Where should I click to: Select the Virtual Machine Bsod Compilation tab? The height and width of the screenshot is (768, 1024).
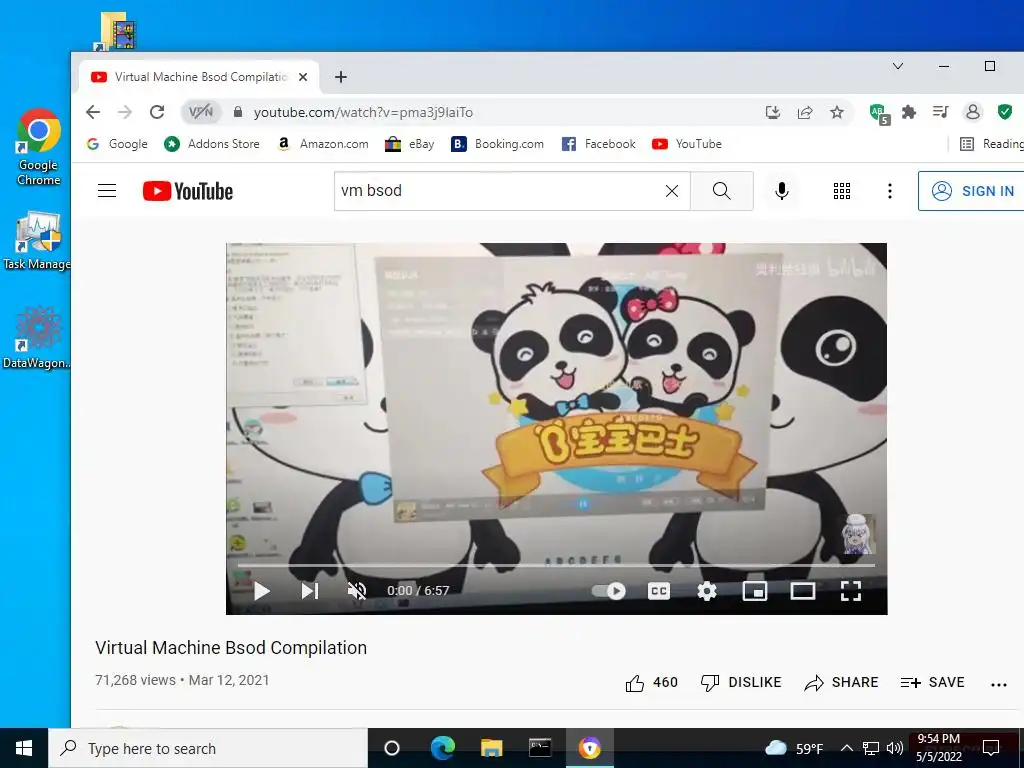pyautogui.click(x=199, y=77)
